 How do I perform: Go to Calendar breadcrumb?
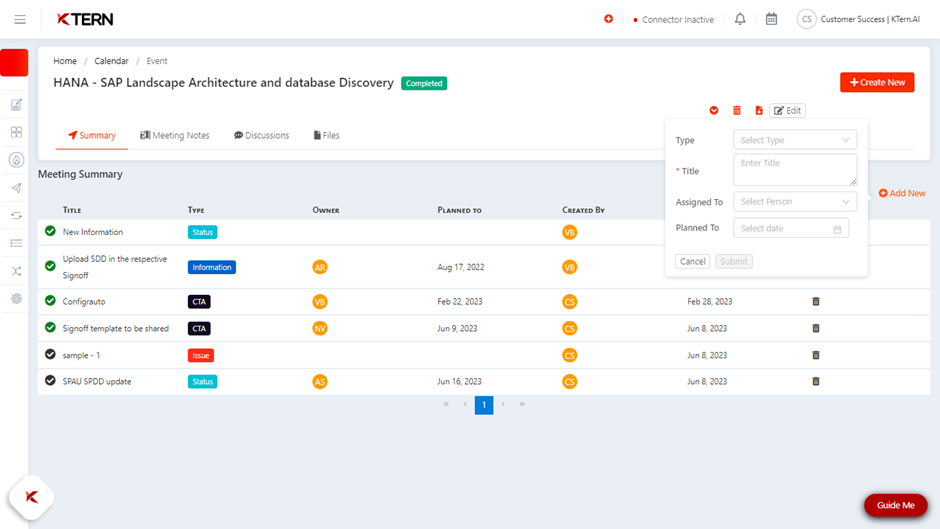tap(111, 61)
